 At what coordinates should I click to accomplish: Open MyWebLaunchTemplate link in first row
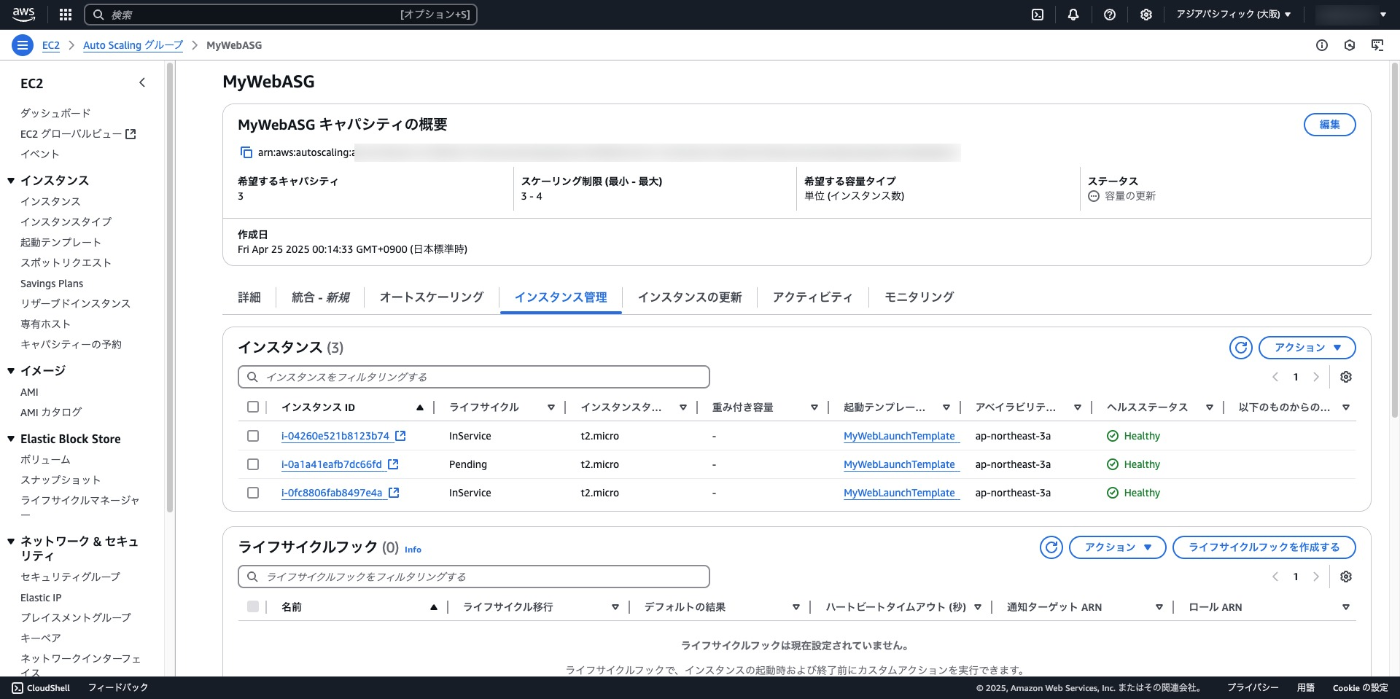coord(899,436)
